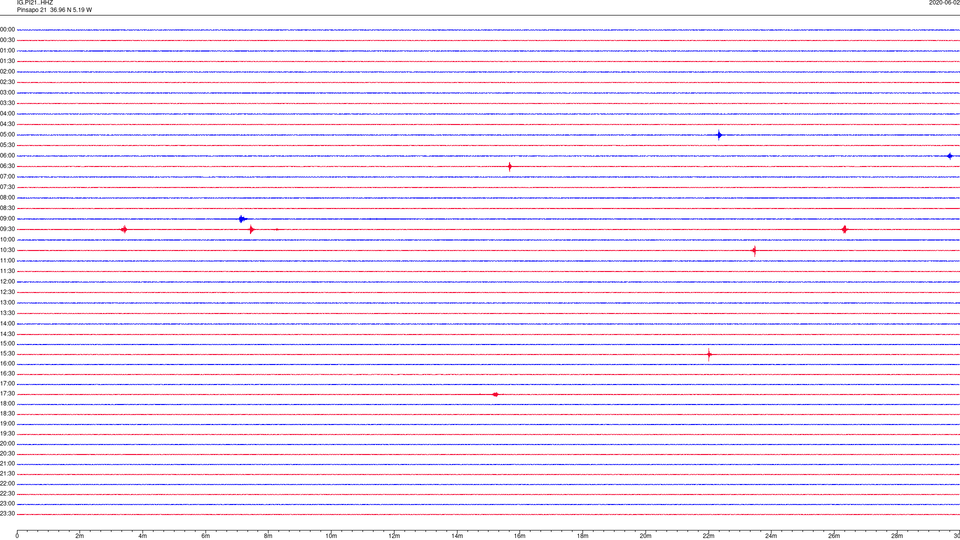Select the 12m tick on the minute axis
Viewport: 960px width, 540px height.
(394, 536)
